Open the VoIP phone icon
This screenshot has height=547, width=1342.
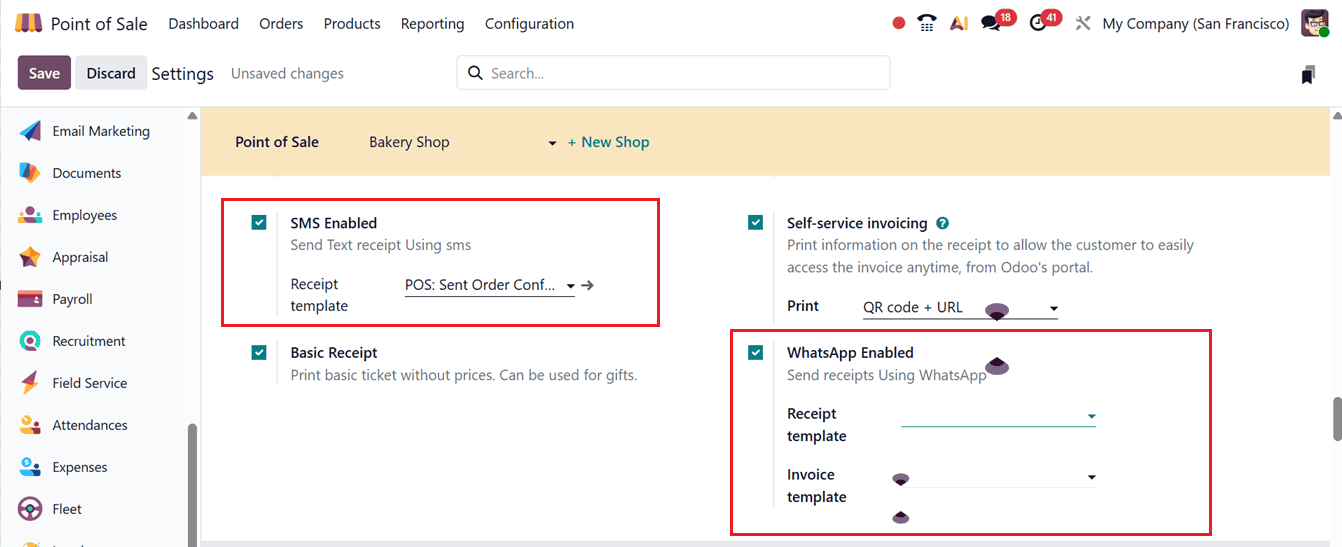(927, 23)
